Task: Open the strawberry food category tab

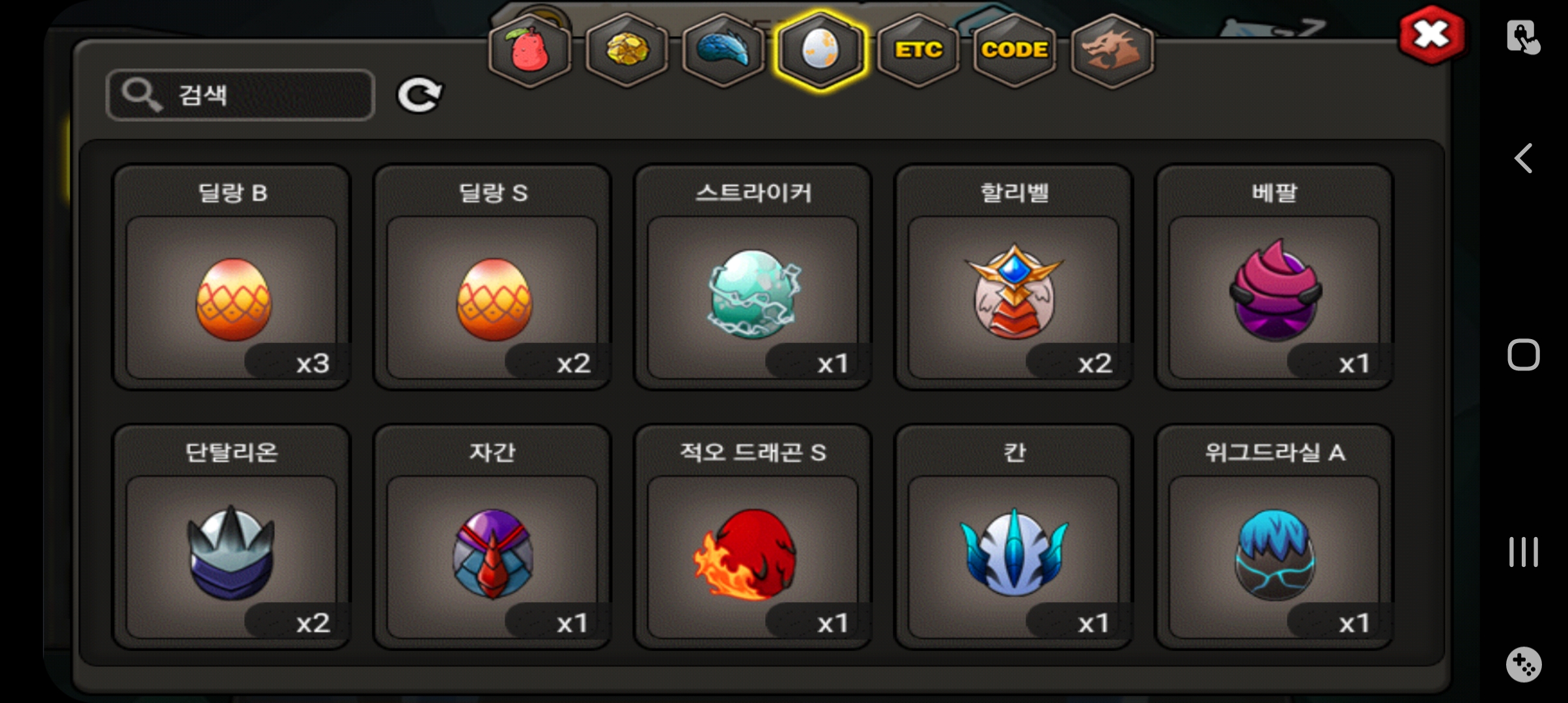Action: tap(529, 50)
